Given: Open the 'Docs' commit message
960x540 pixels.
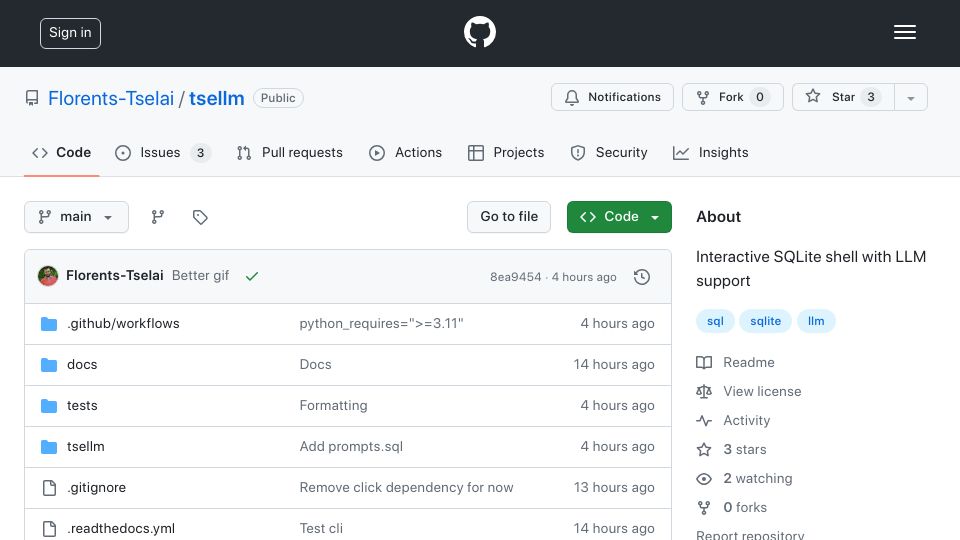Looking at the screenshot, I should point(315,364).
